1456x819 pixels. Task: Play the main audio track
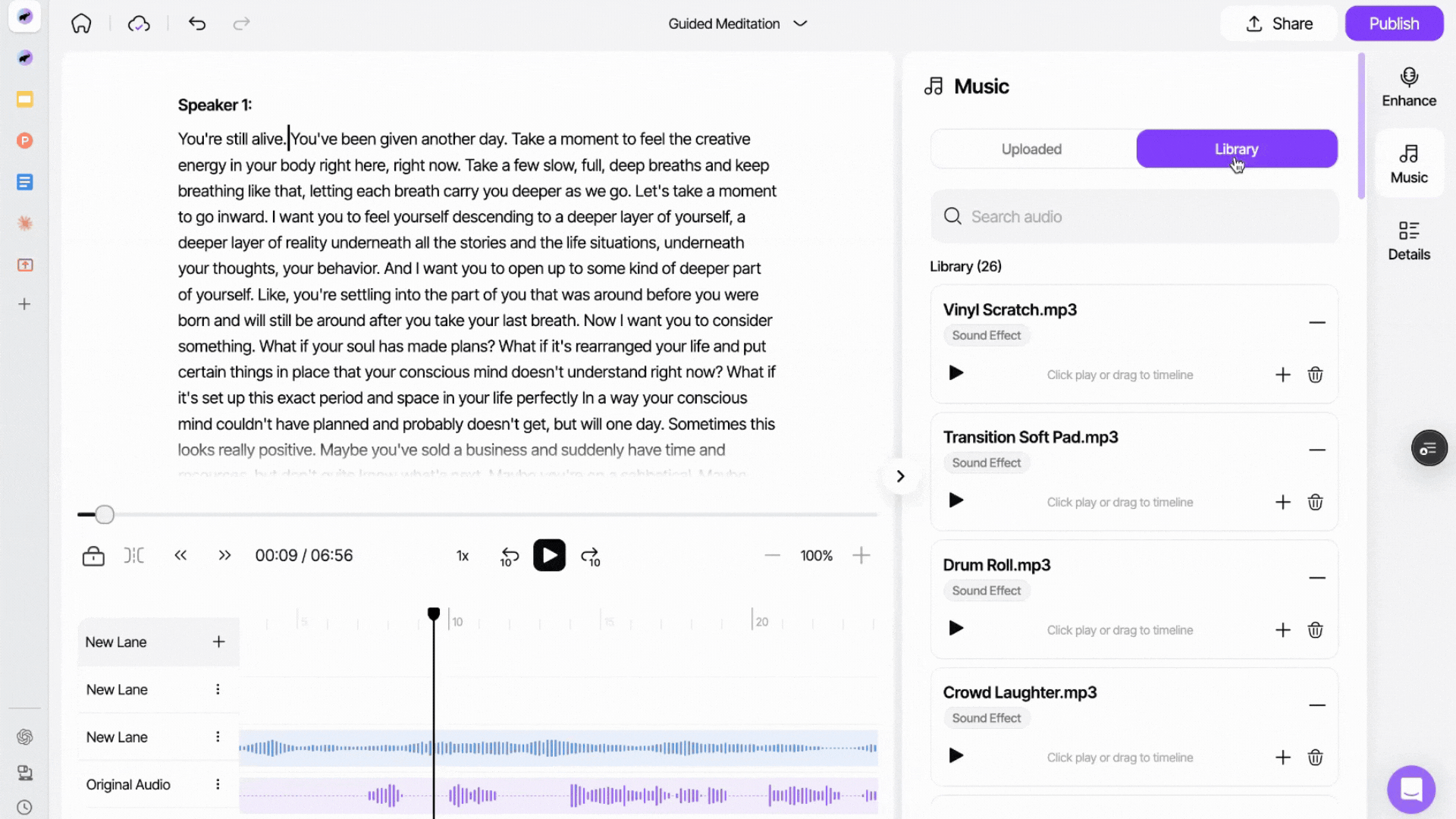coord(549,556)
